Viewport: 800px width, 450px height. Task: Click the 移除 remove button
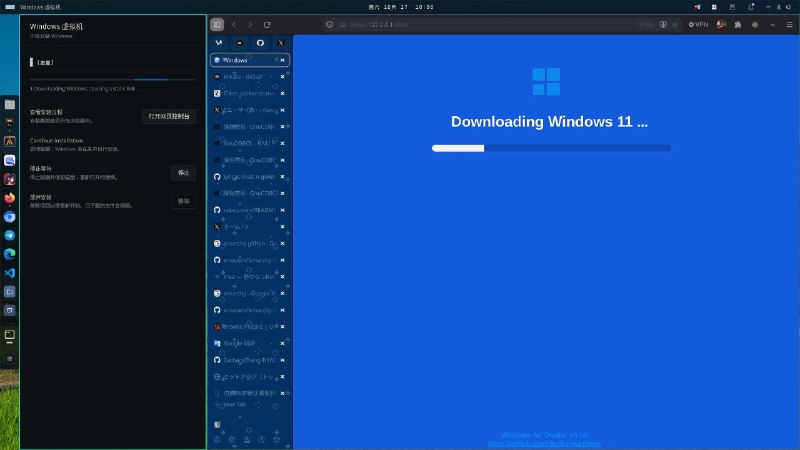point(183,201)
